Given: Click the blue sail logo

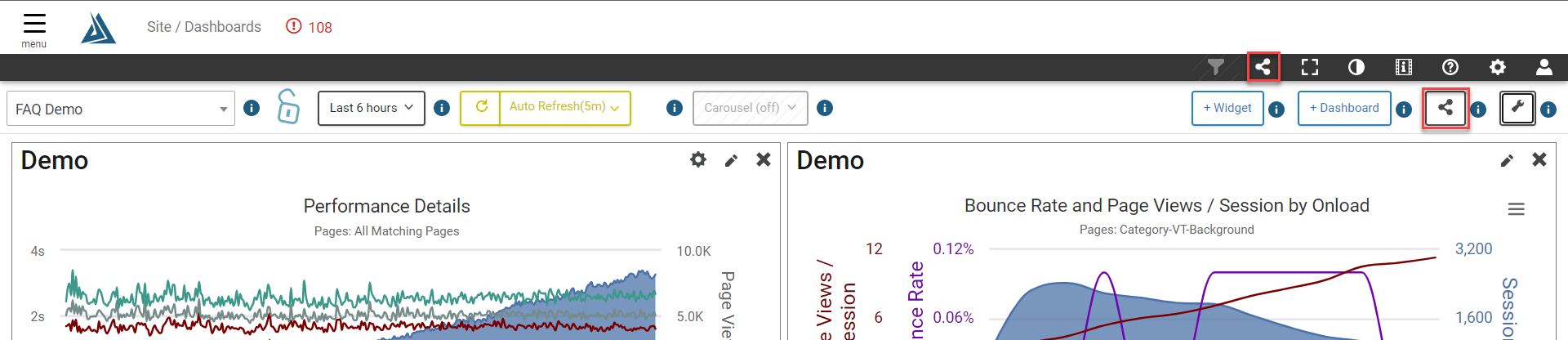Looking at the screenshot, I should point(99,29).
